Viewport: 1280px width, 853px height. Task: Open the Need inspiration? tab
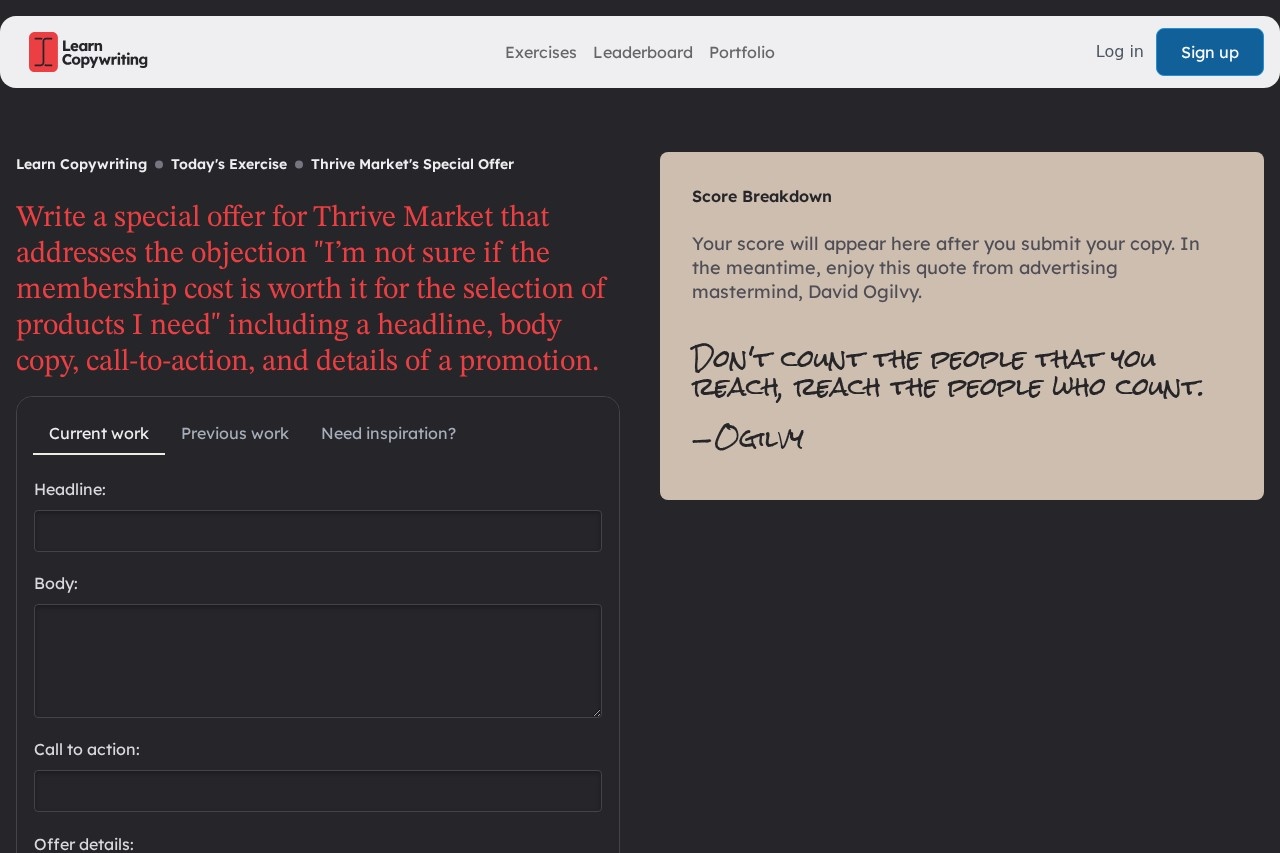(x=388, y=433)
